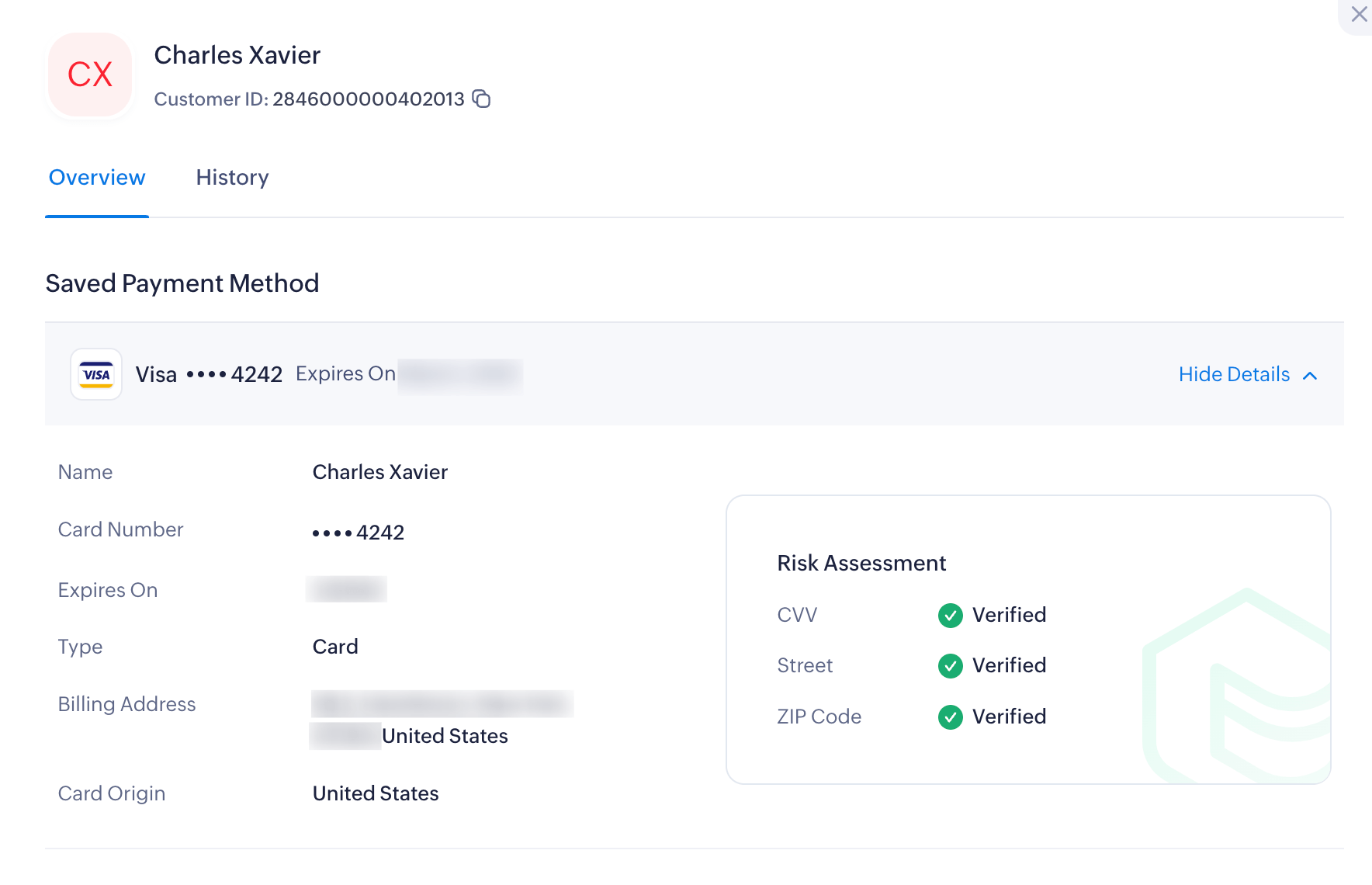Screen dimensions: 1372x885
Task: Click the Visa 4242 card row
Action: click(209, 374)
